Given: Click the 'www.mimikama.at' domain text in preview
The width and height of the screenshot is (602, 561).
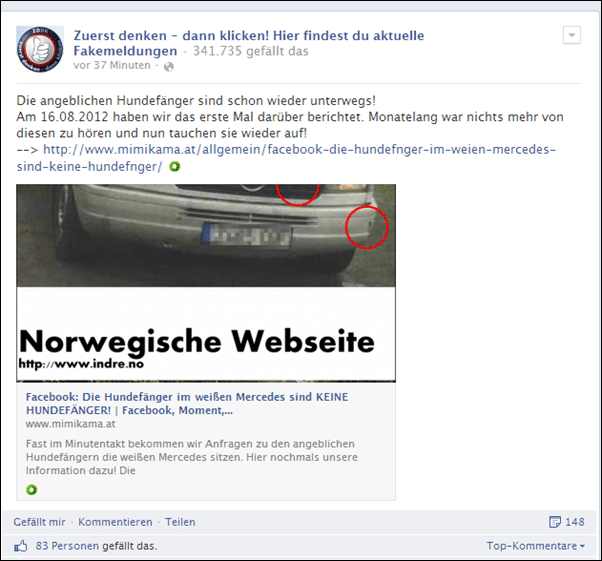Looking at the screenshot, I should (x=71, y=424).
